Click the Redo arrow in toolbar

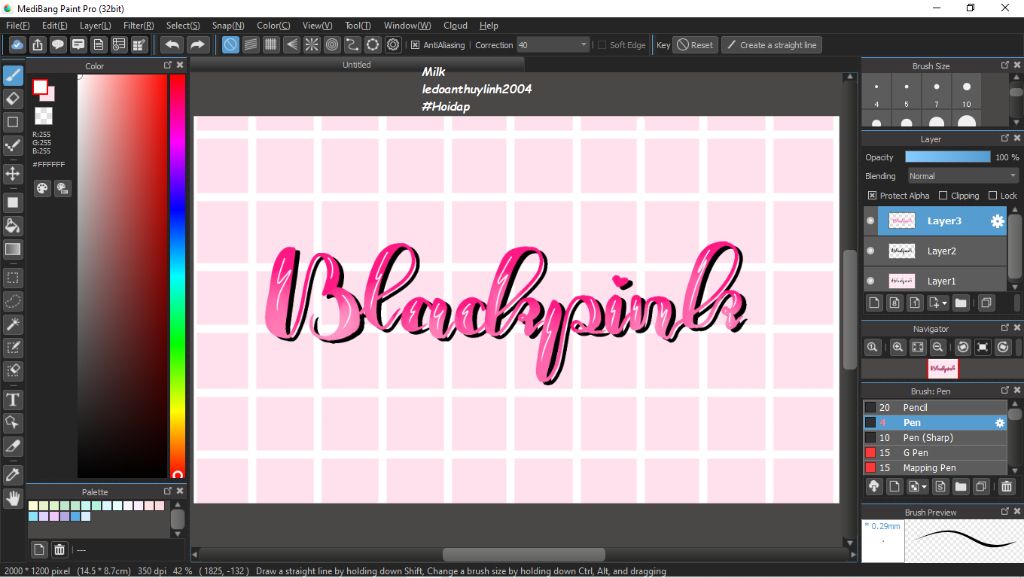(197, 45)
